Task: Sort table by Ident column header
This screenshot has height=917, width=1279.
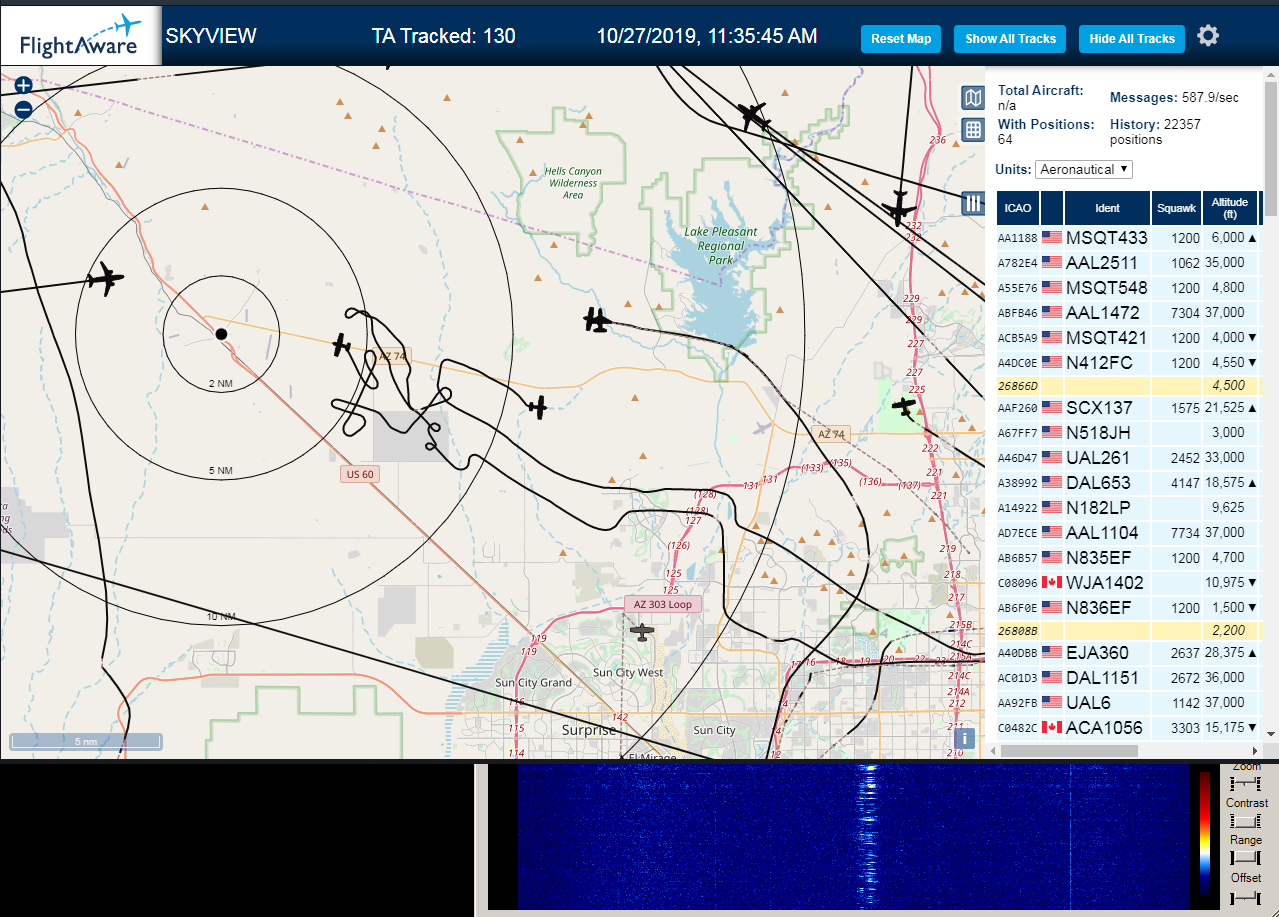Action: [x=1107, y=208]
